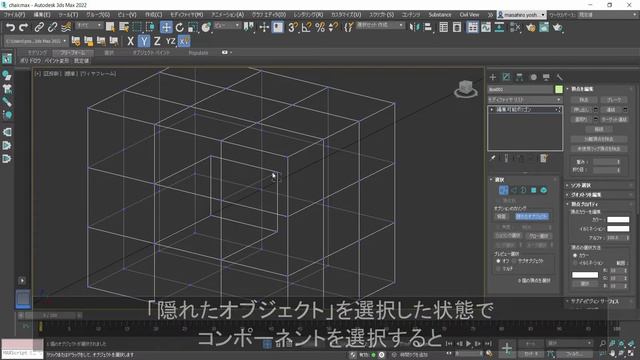Click the Grow selection button
The image size is (640, 360).
click(x=539, y=236)
